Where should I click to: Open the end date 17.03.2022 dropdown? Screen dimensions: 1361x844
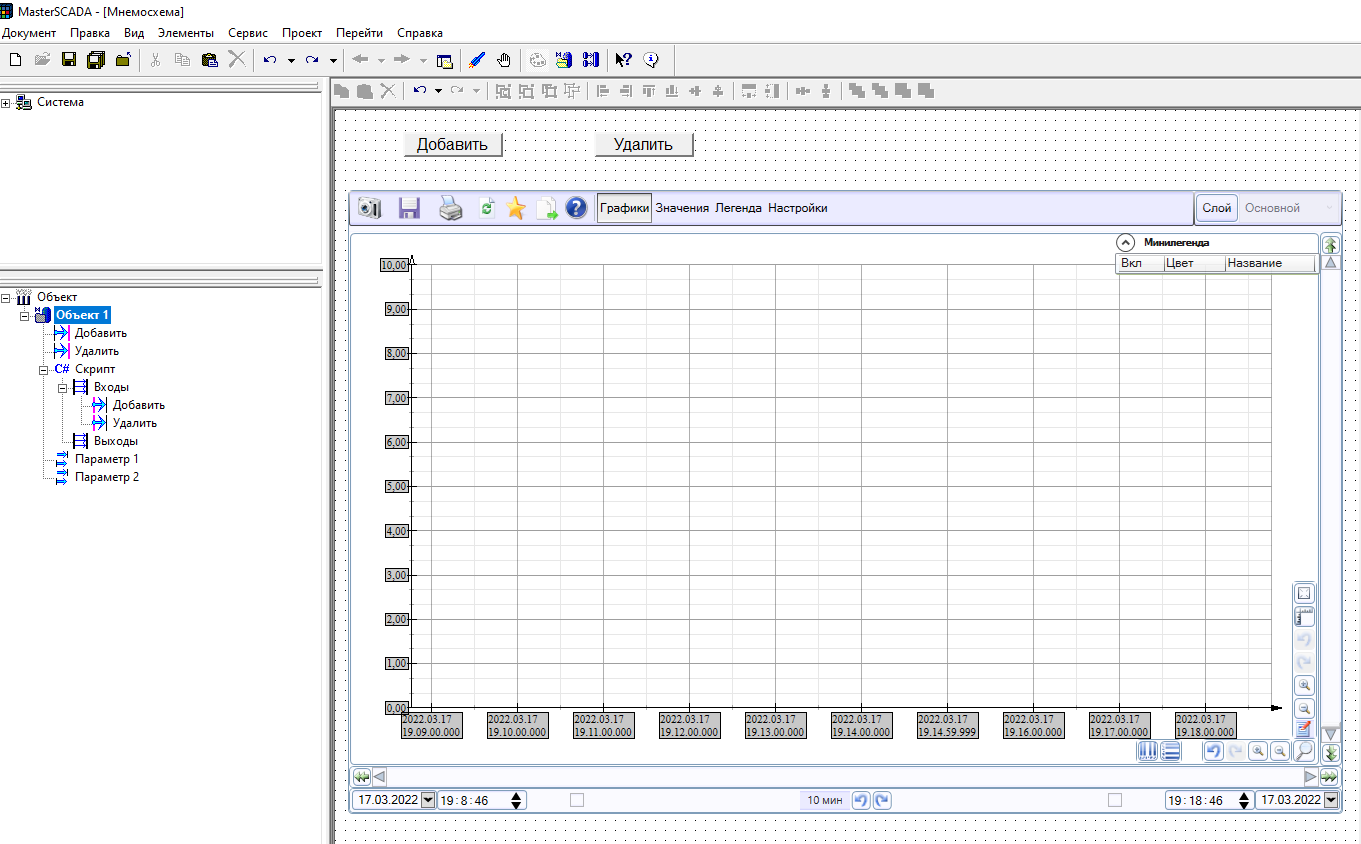coord(1330,800)
